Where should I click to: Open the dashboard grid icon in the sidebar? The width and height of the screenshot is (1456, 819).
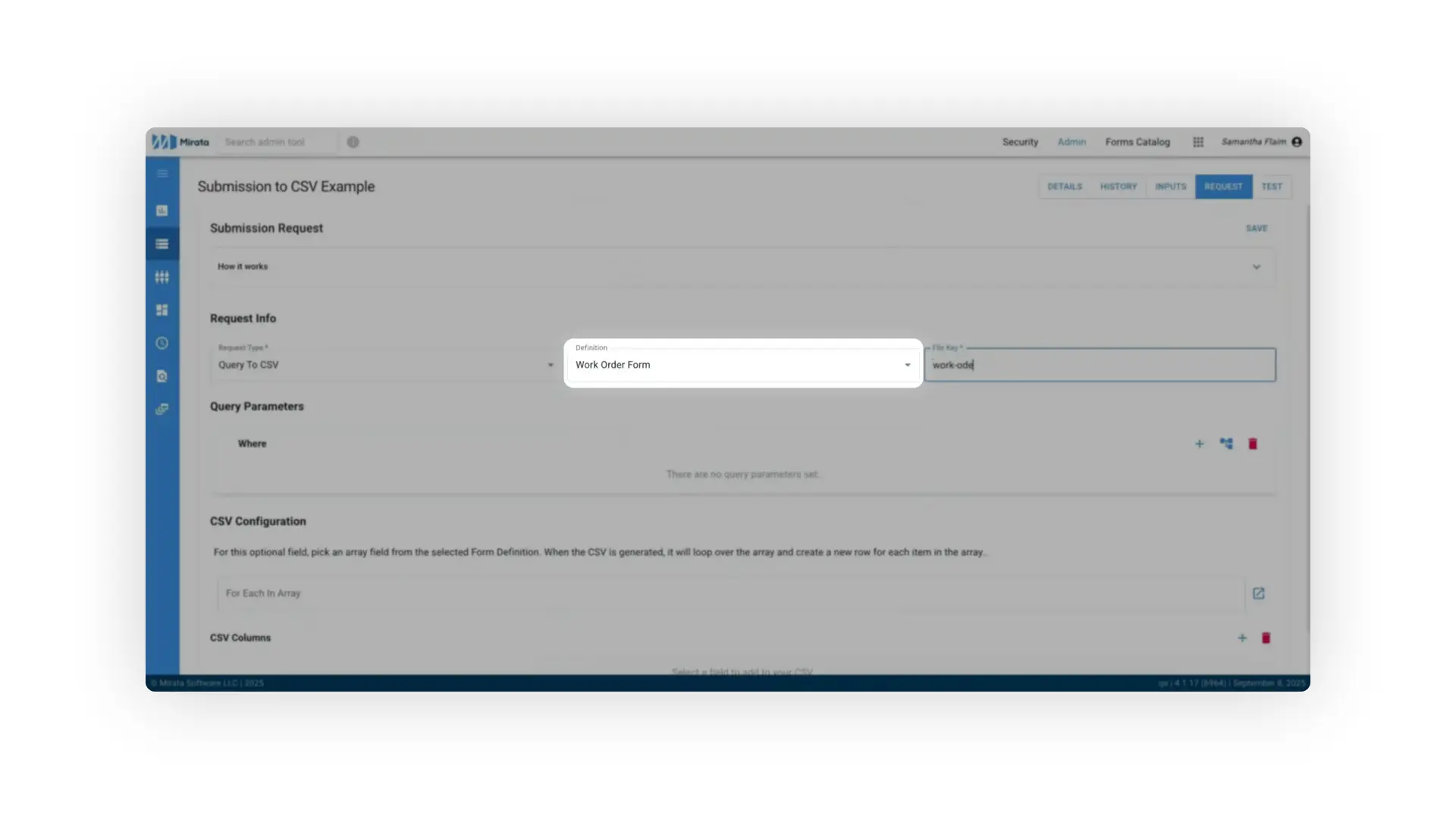point(162,309)
